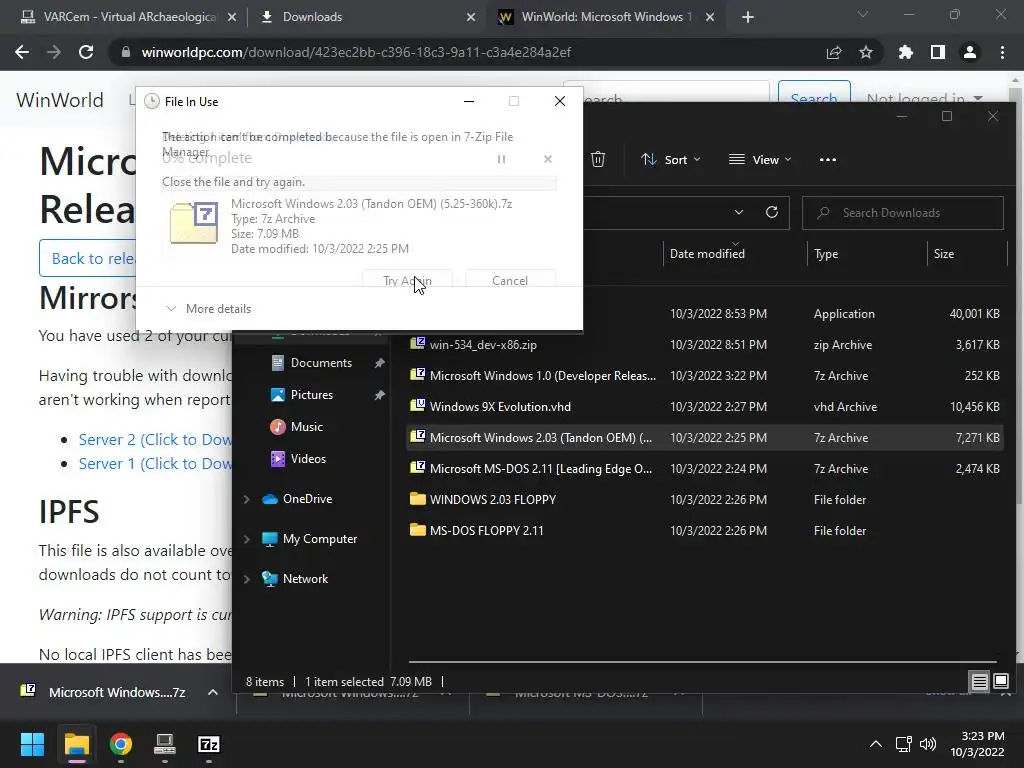Pause the file operation progress
Image resolution: width=1024 pixels, height=768 pixels.
pyautogui.click(x=502, y=159)
